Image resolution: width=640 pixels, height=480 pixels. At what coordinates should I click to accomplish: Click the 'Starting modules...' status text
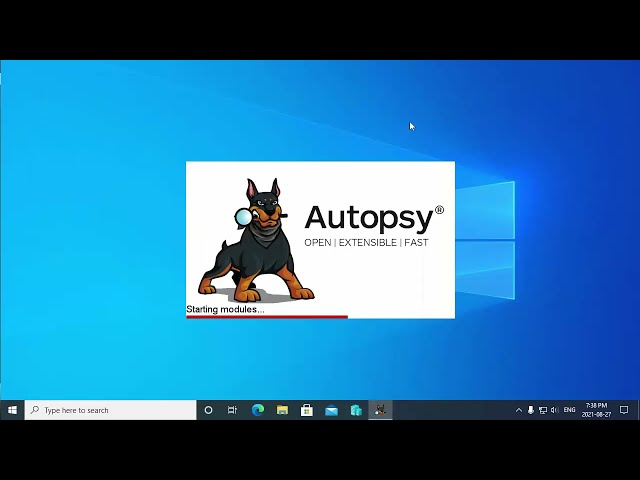(225, 309)
